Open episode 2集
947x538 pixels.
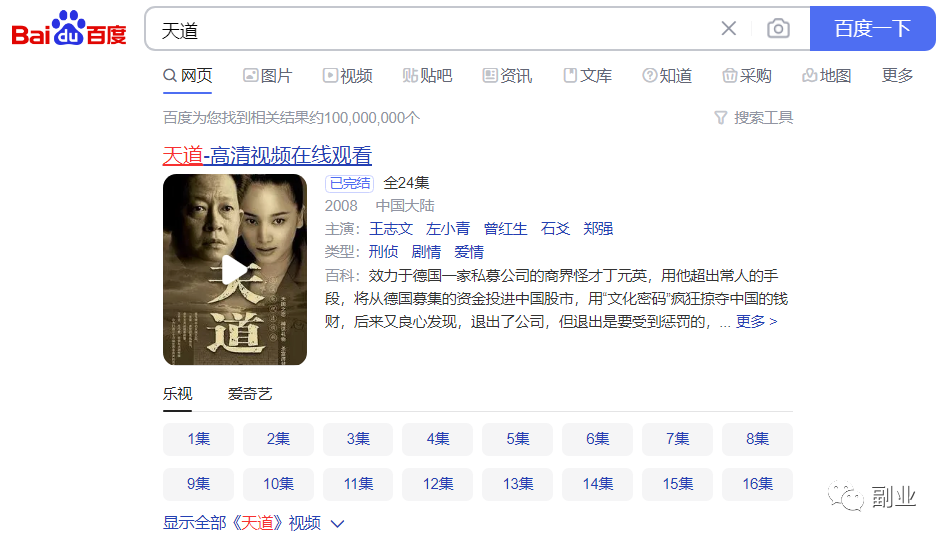(x=278, y=439)
